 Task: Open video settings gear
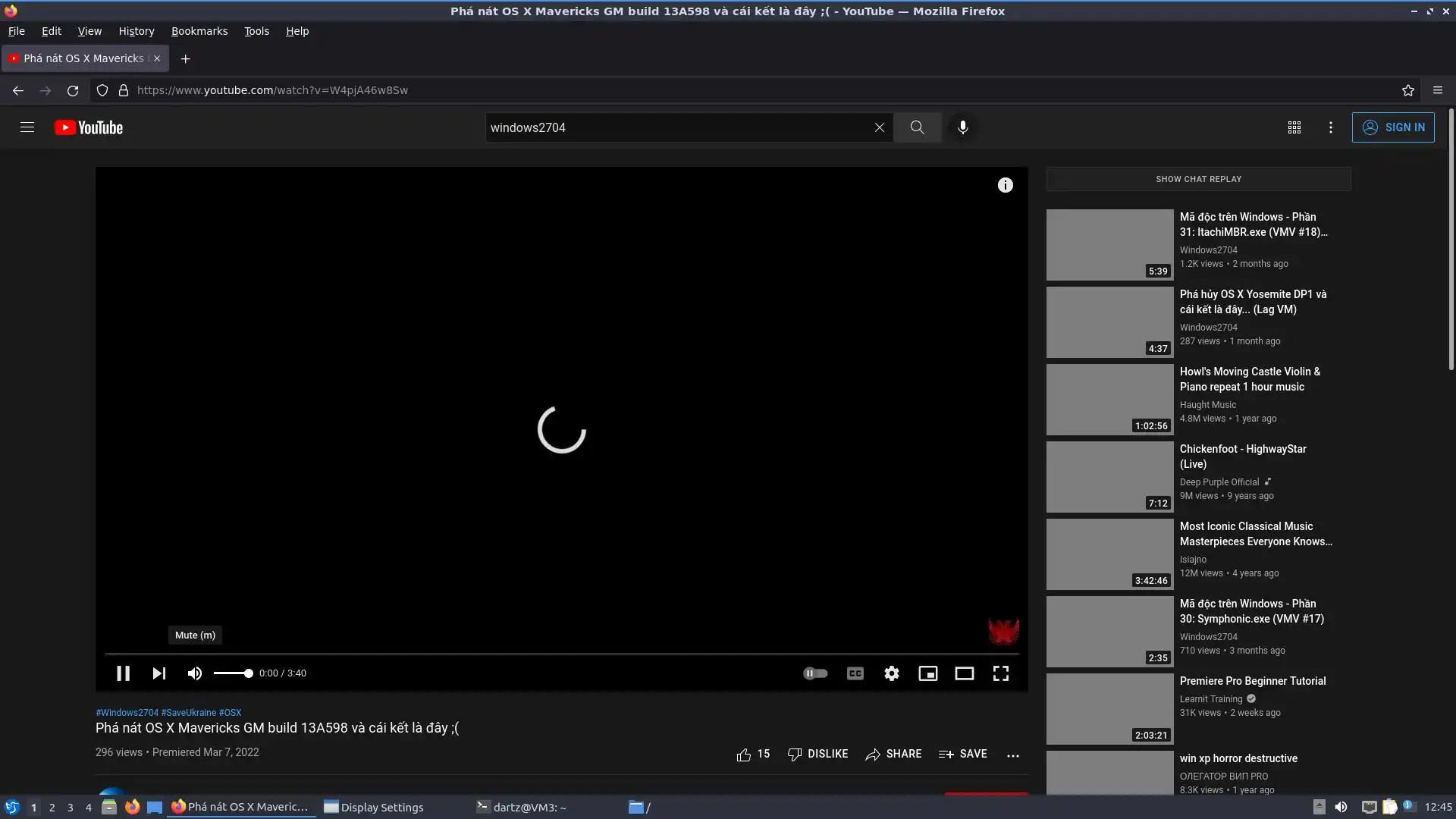click(x=892, y=673)
